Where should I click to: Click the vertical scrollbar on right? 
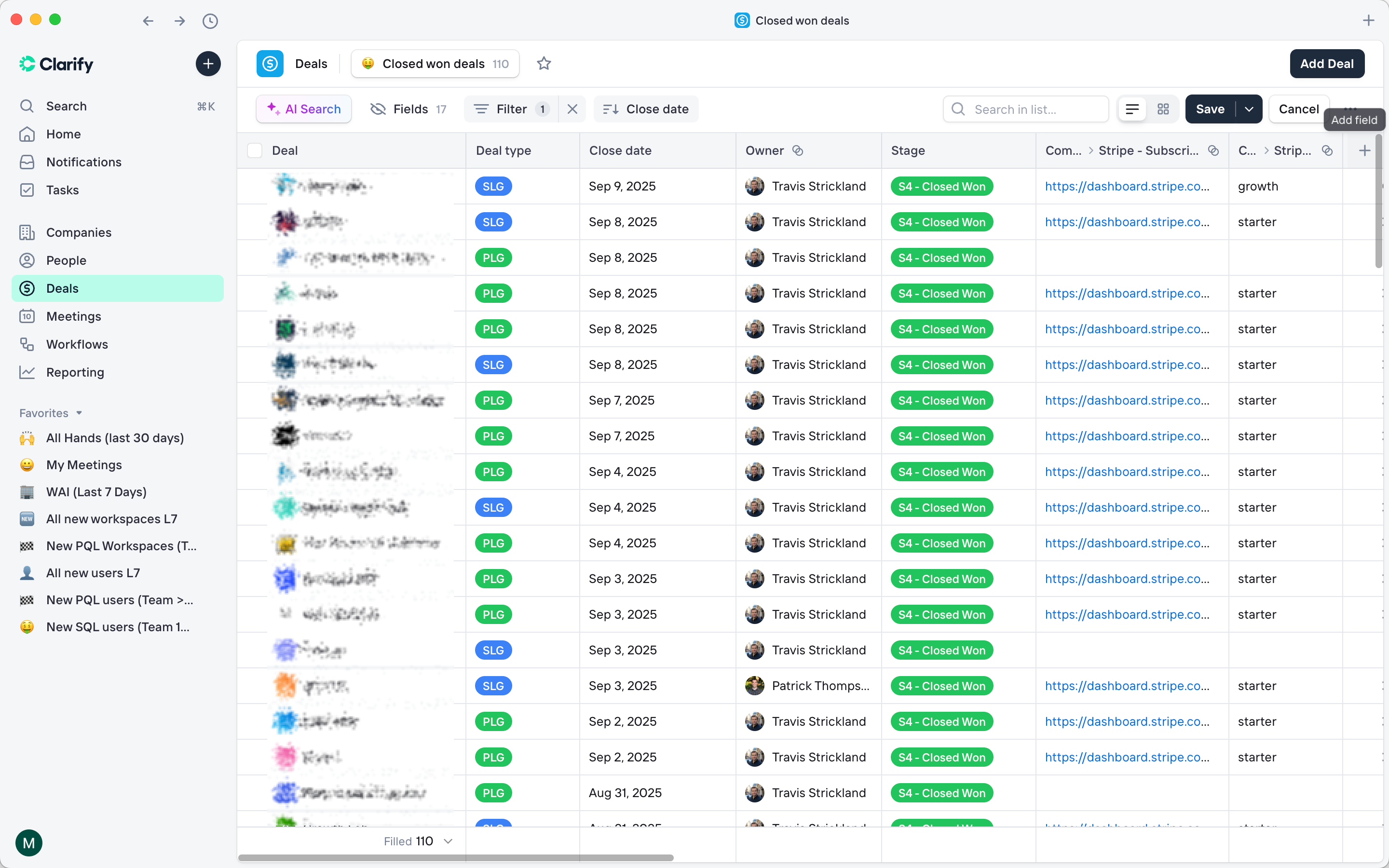tap(1379, 201)
